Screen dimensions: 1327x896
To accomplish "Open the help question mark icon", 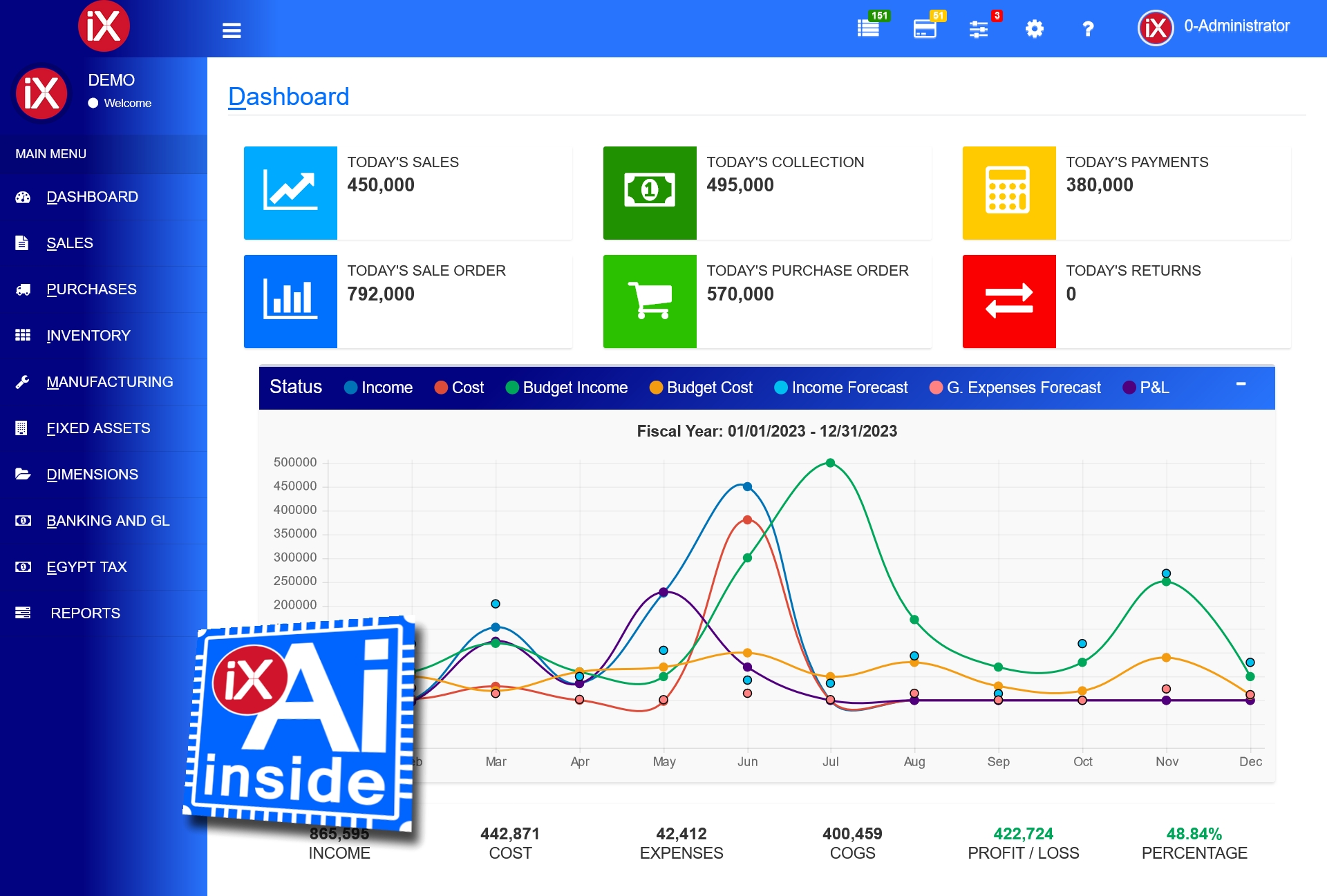I will pyautogui.click(x=1088, y=28).
